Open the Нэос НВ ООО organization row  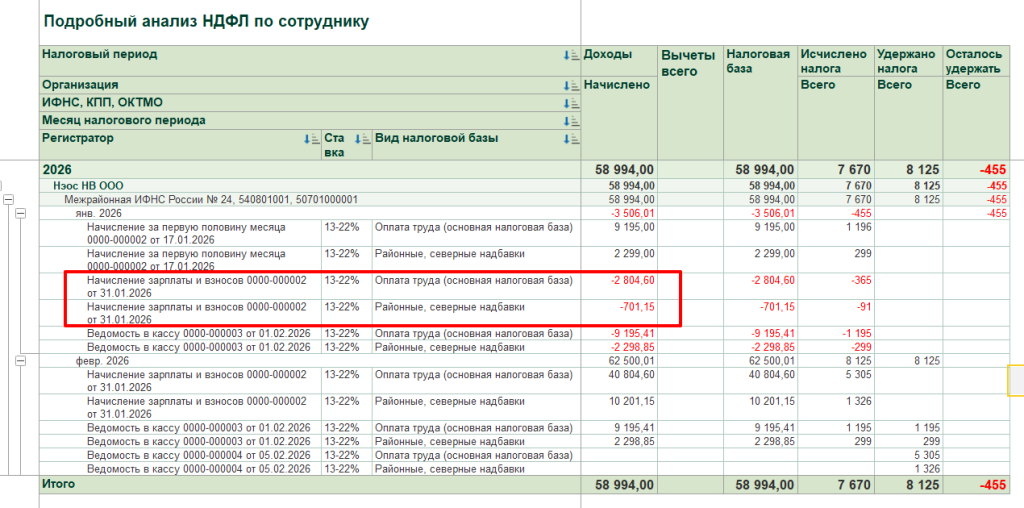pyautogui.click(x=89, y=186)
